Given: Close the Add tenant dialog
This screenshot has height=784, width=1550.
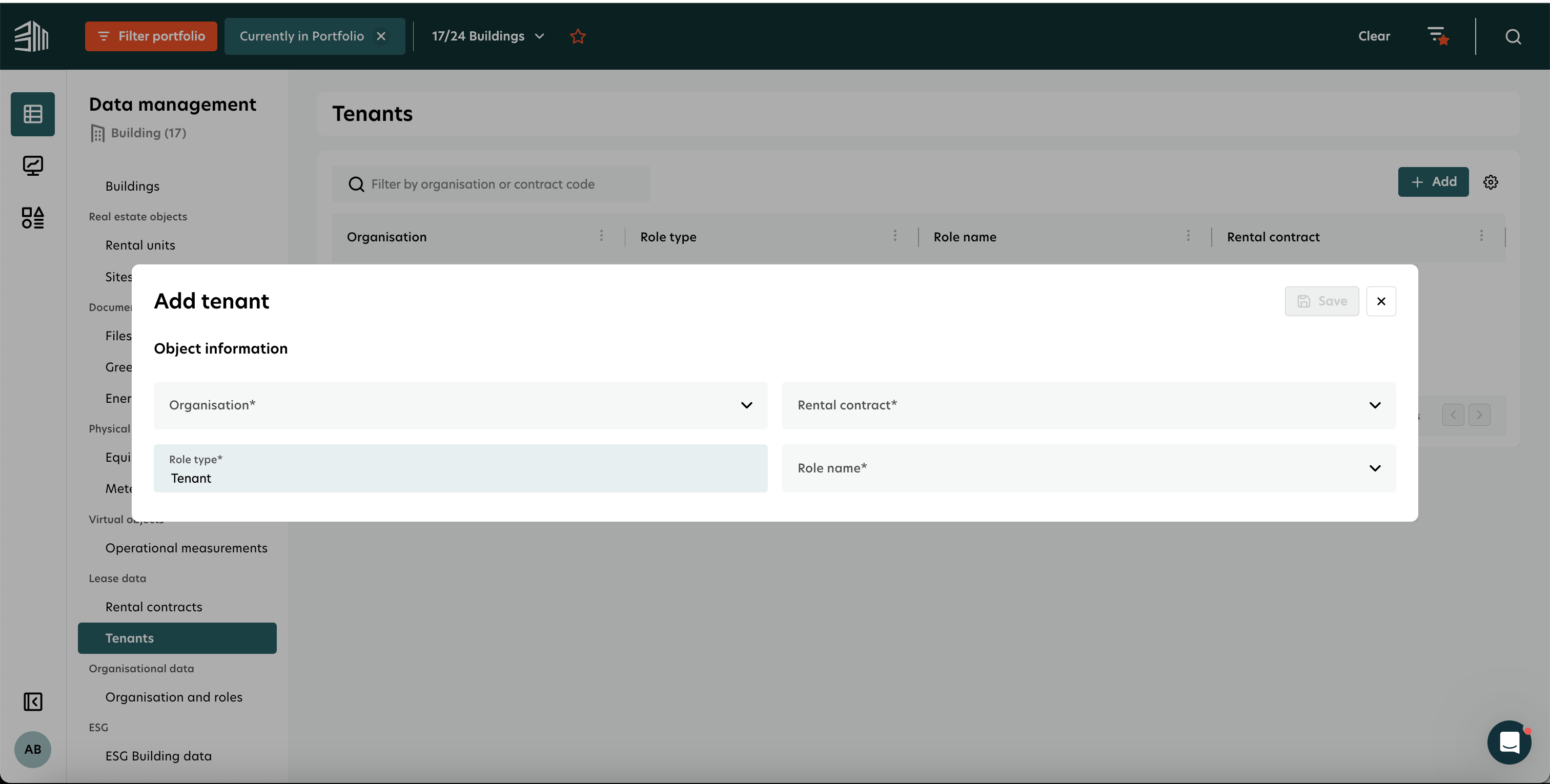Looking at the screenshot, I should (1381, 301).
